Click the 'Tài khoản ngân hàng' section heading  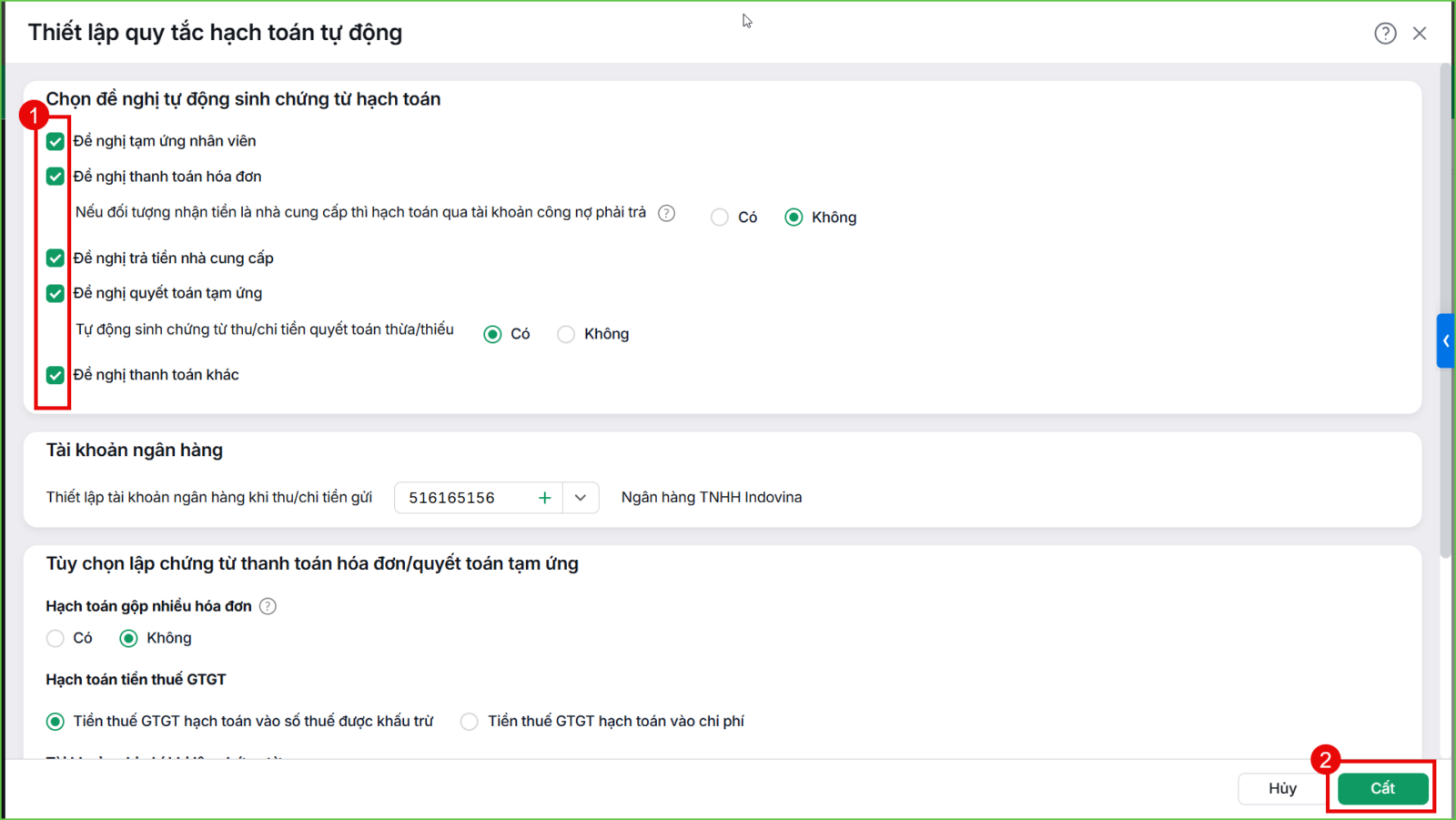pos(135,450)
